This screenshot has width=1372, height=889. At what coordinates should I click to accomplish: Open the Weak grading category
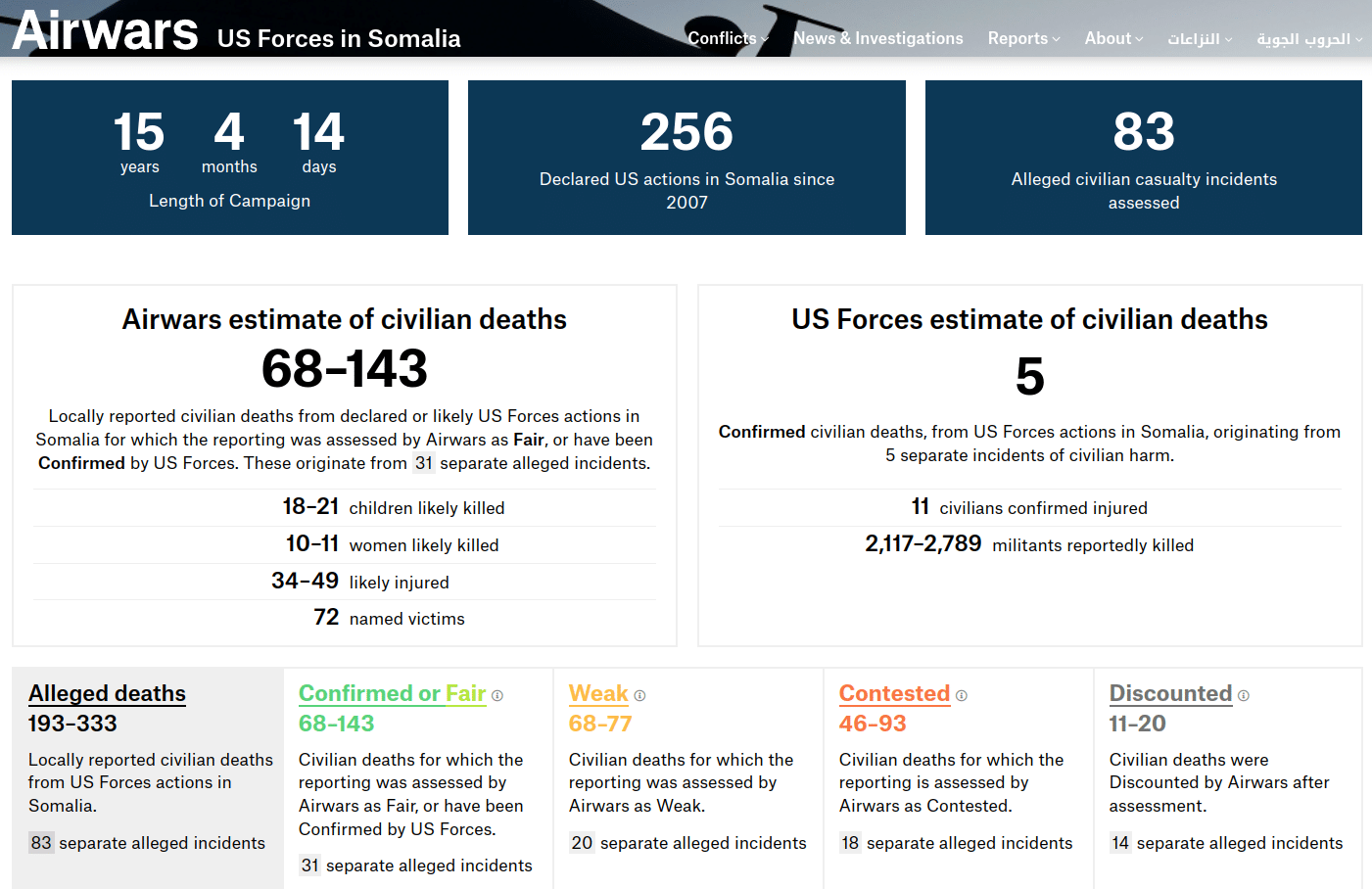point(598,693)
